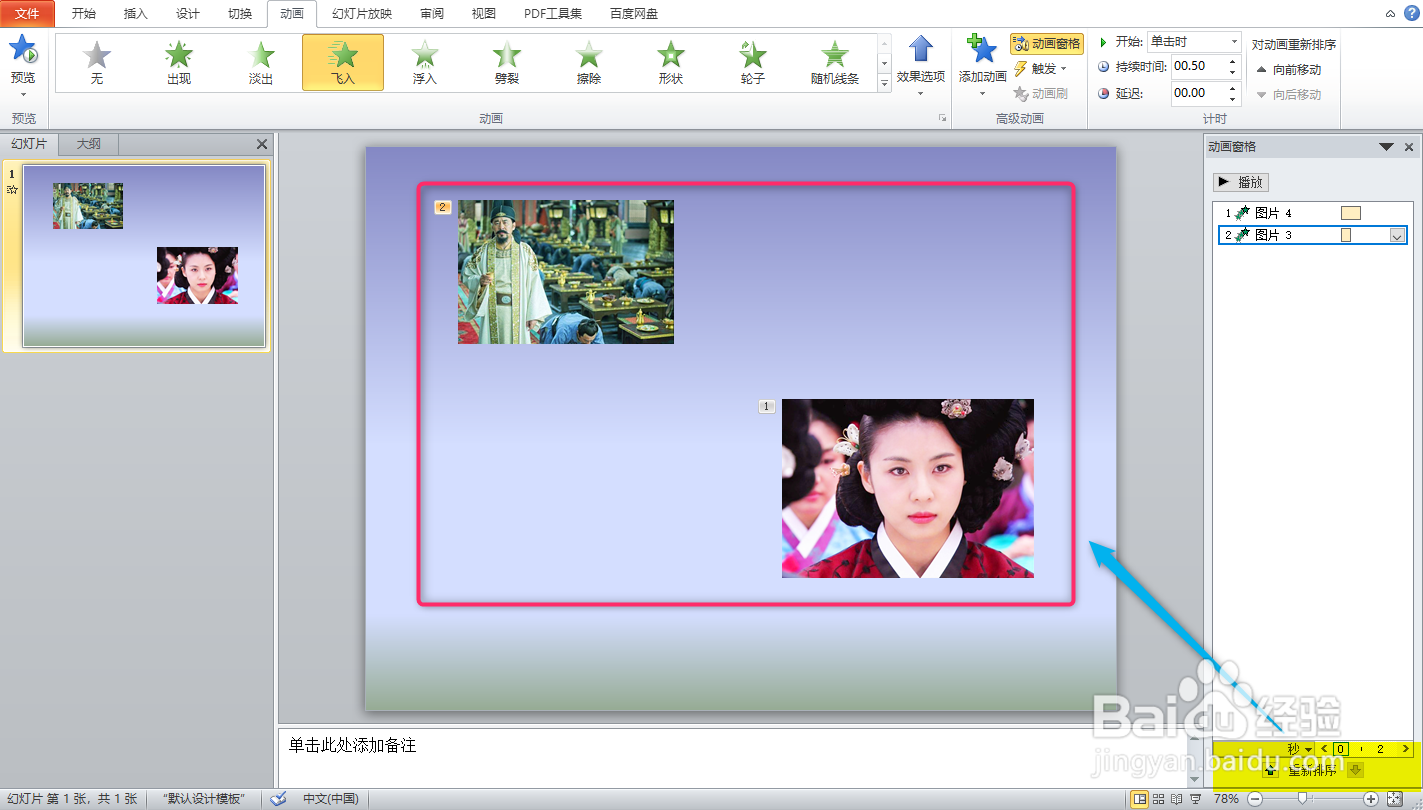The height and width of the screenshot is (810, 1423).
Task: Click the 动画刷 animation painter
Action: 1043,93
